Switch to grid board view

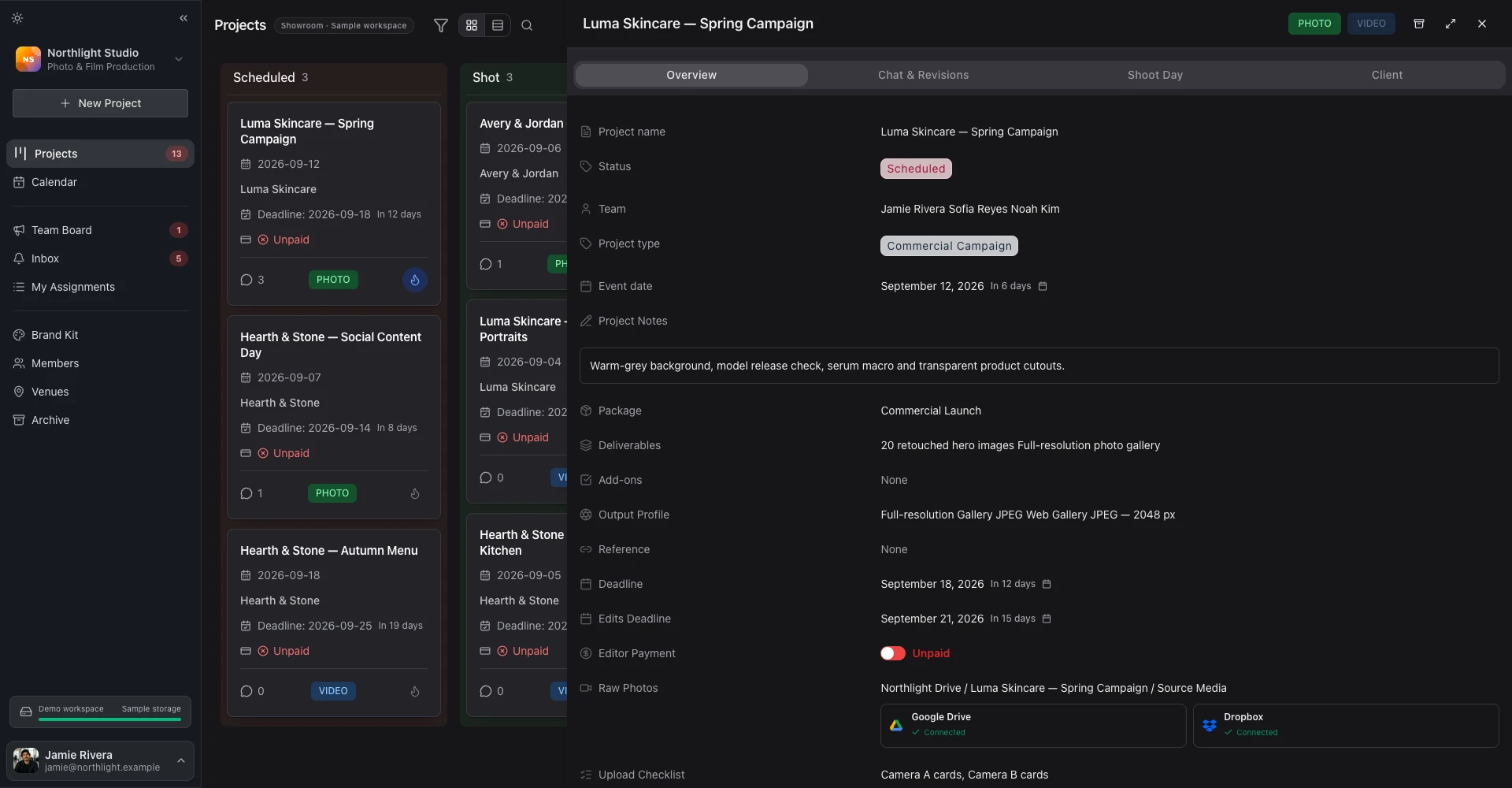click(x=472, y=25)
